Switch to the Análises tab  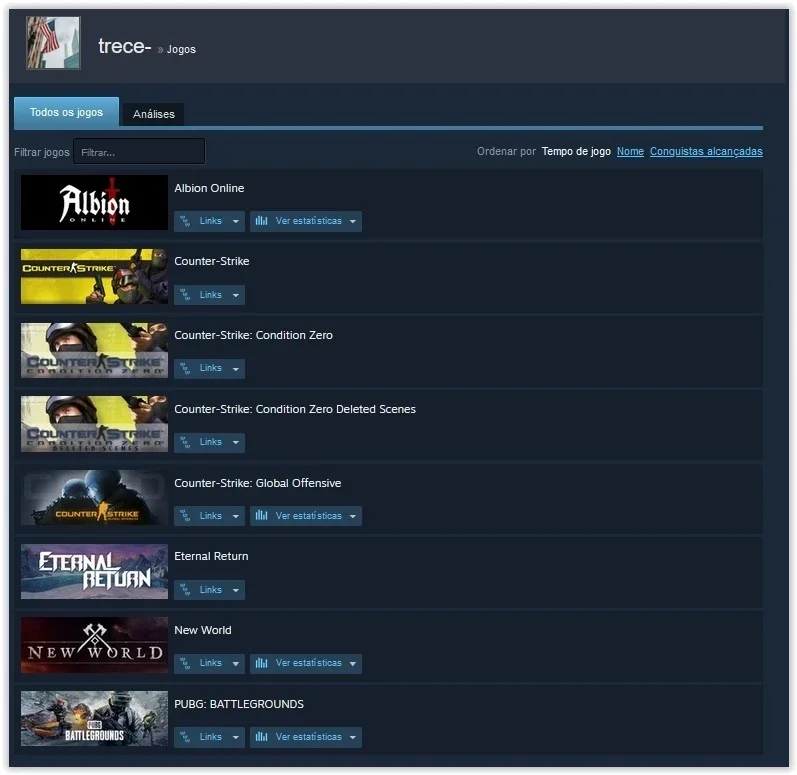click(x=154, y=114)
